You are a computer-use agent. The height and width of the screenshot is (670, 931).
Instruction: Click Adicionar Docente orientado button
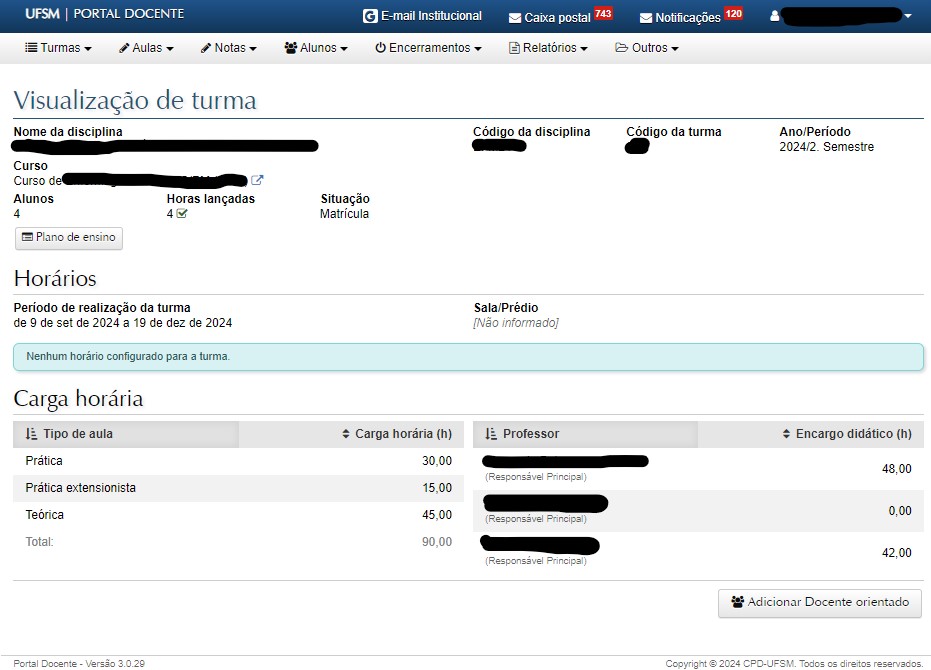tap(819, 603)
